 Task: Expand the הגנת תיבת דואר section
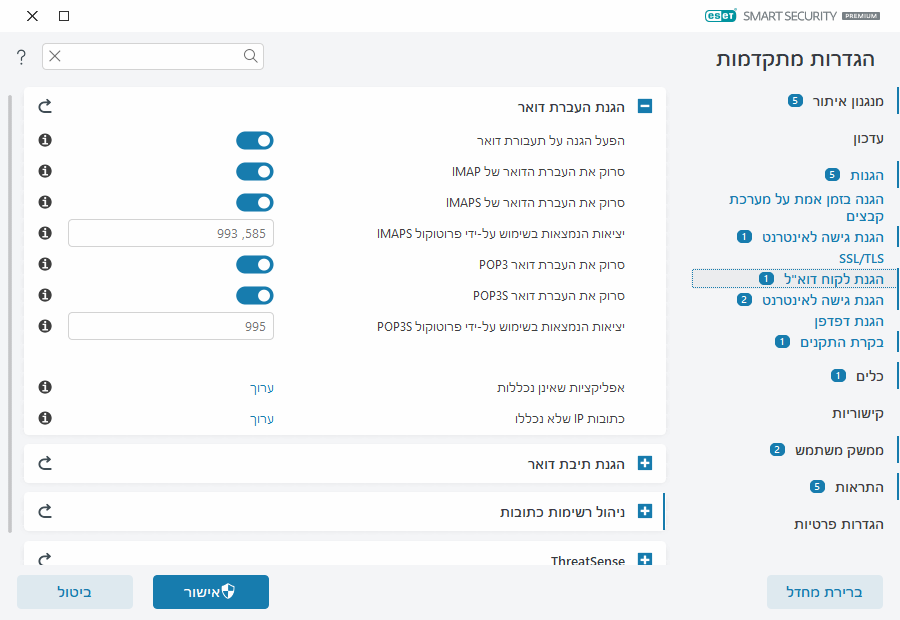tap(644, 463)
